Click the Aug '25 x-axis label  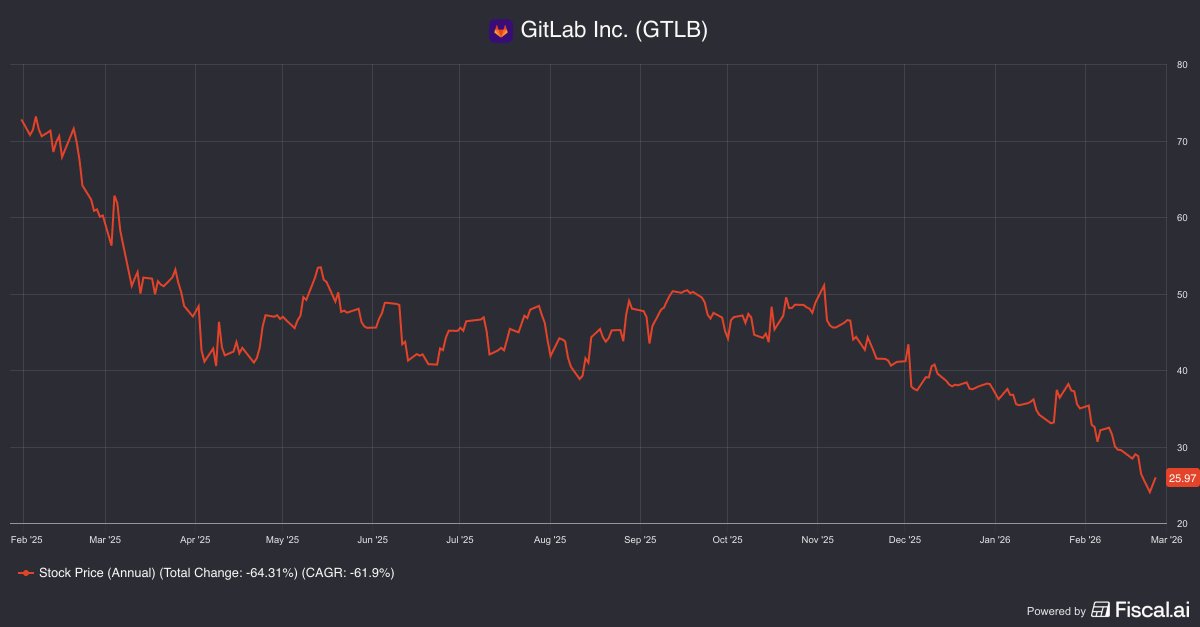pyautogui.click(x=550, y=539)
